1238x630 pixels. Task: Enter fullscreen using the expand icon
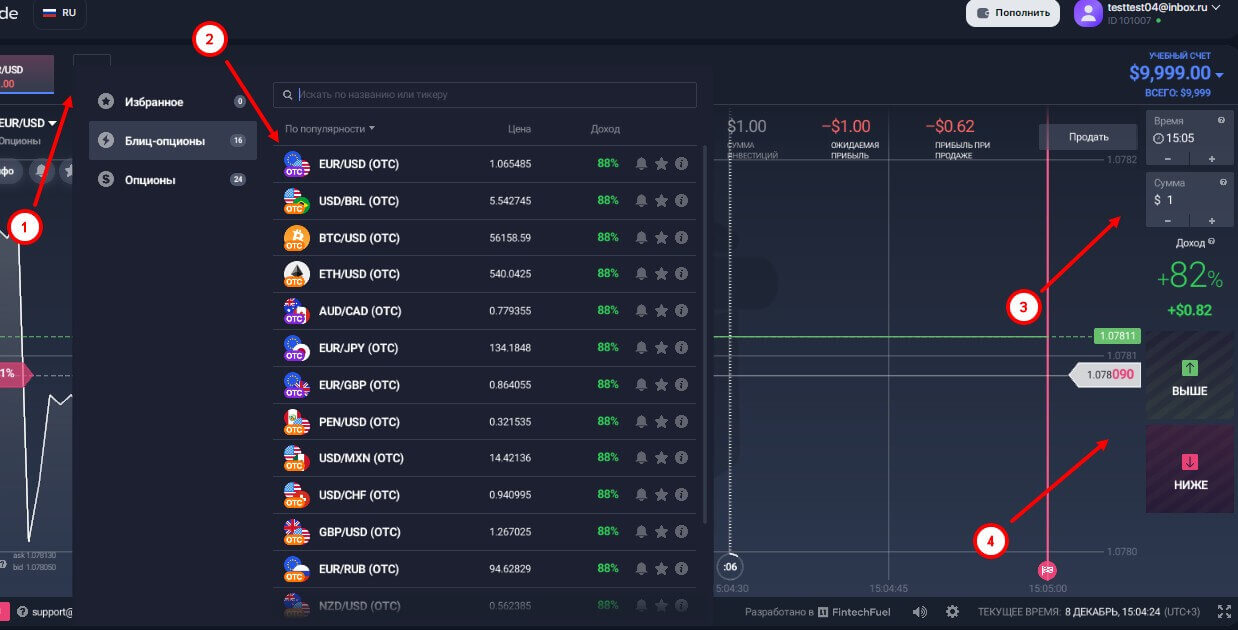(x=1224, y=612)
